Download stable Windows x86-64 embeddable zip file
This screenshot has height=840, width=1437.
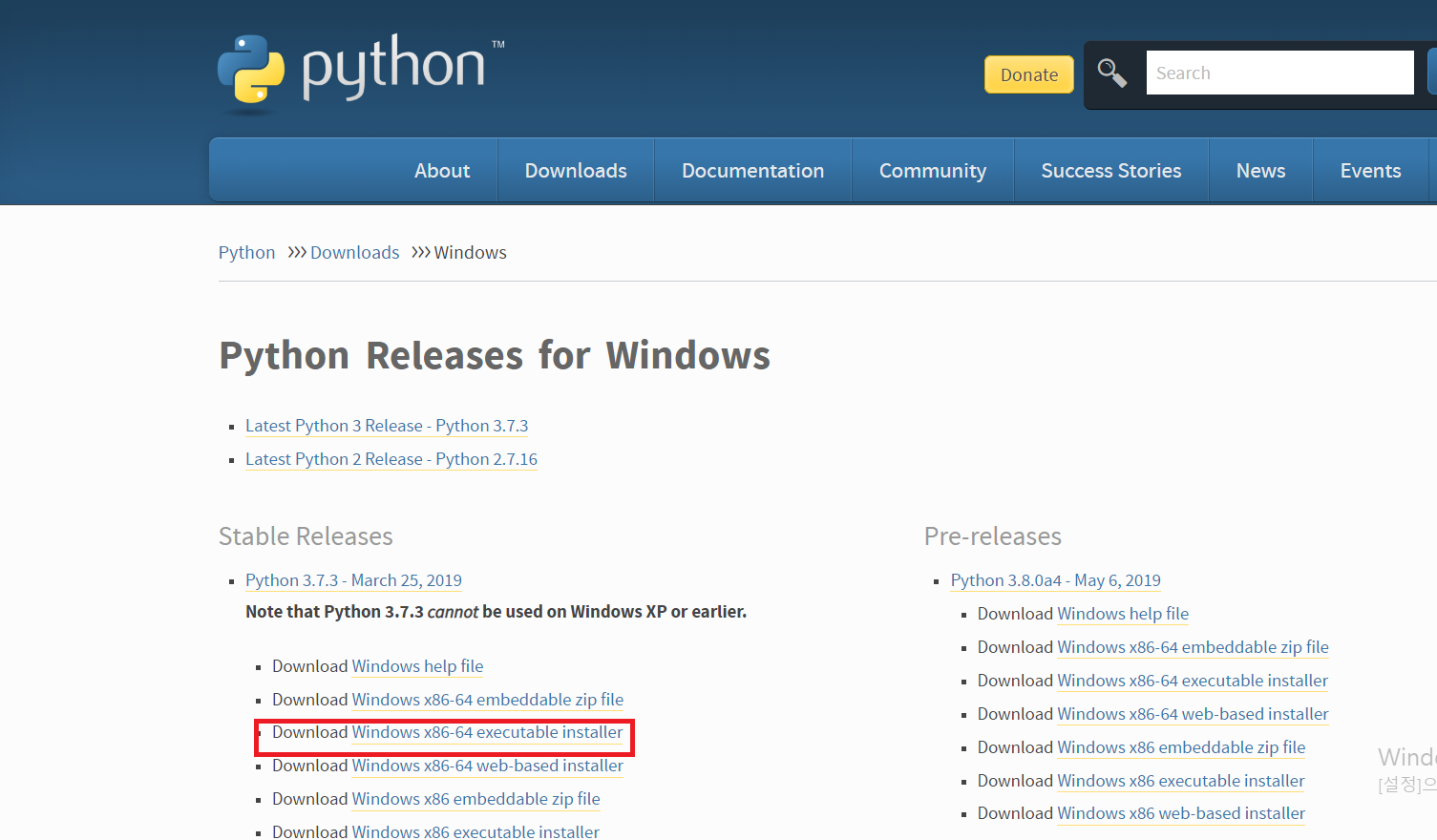[488, 700]
